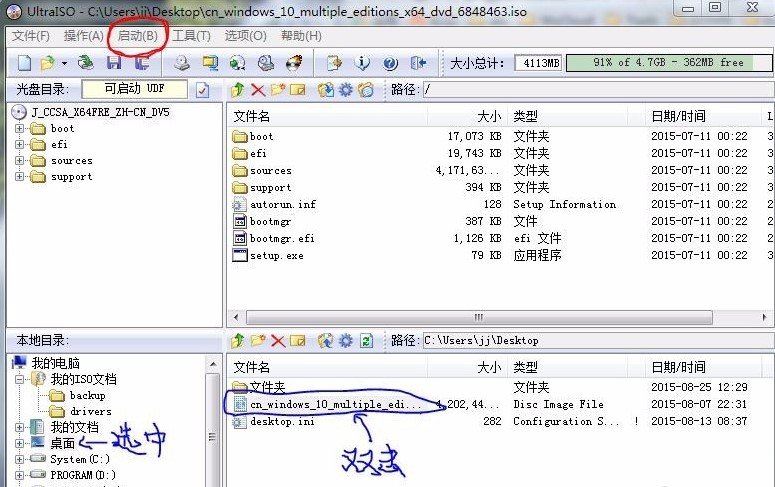The image size is (775, 487).
Task: Click the 可启动 UDF boot type field
Action: click(134, 89)
